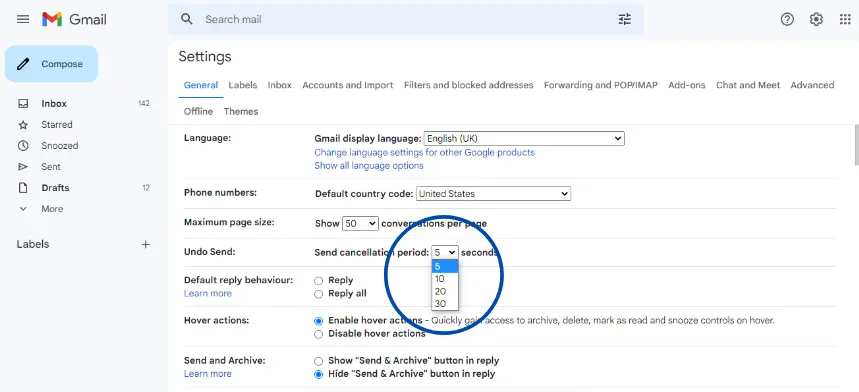859x392 pixels.
Task: Select Hide "Send & Archive" button radio
Action: [318, 374]
